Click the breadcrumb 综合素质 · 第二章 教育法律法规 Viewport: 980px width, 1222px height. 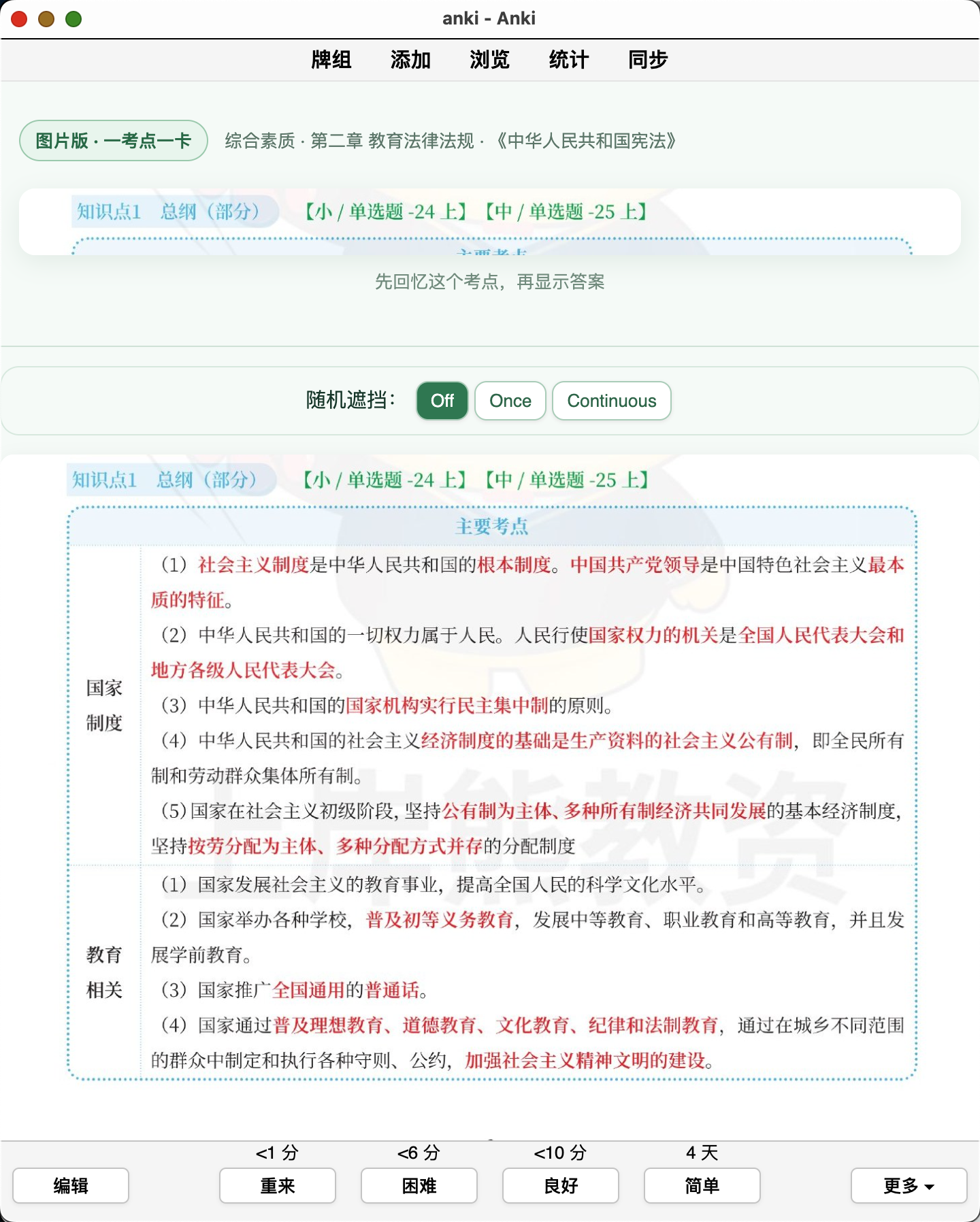pos(349,141)
